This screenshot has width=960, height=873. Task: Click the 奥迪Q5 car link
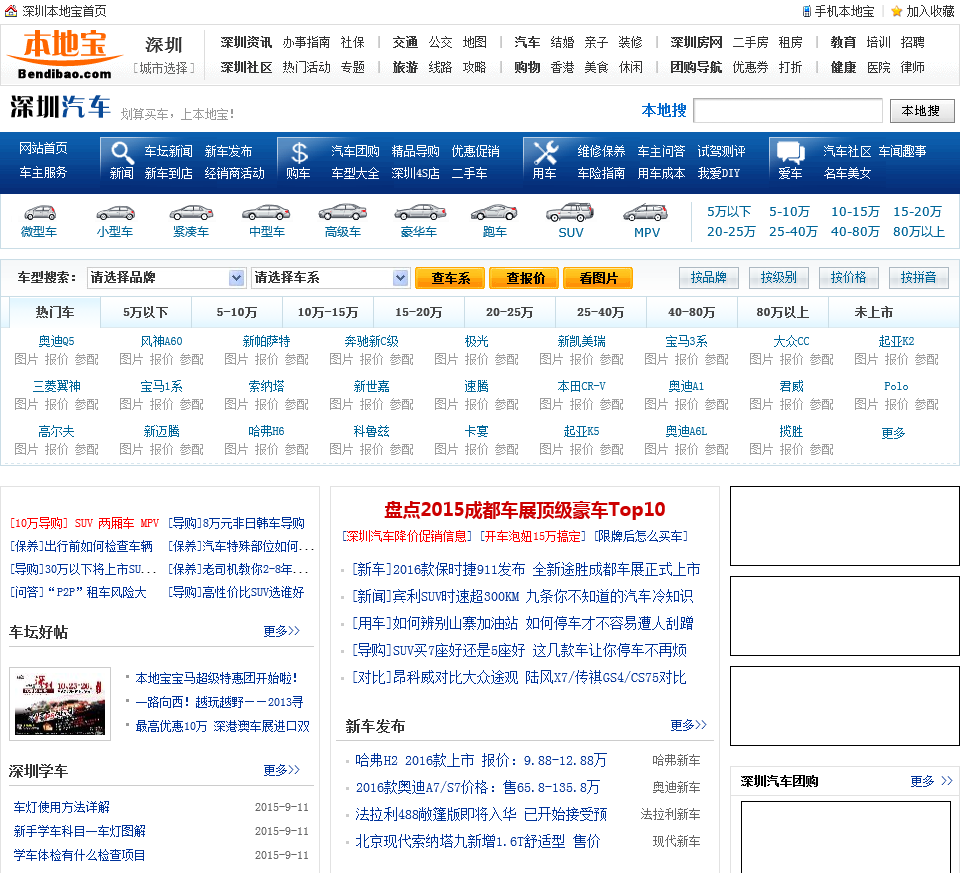coord(56,342)
